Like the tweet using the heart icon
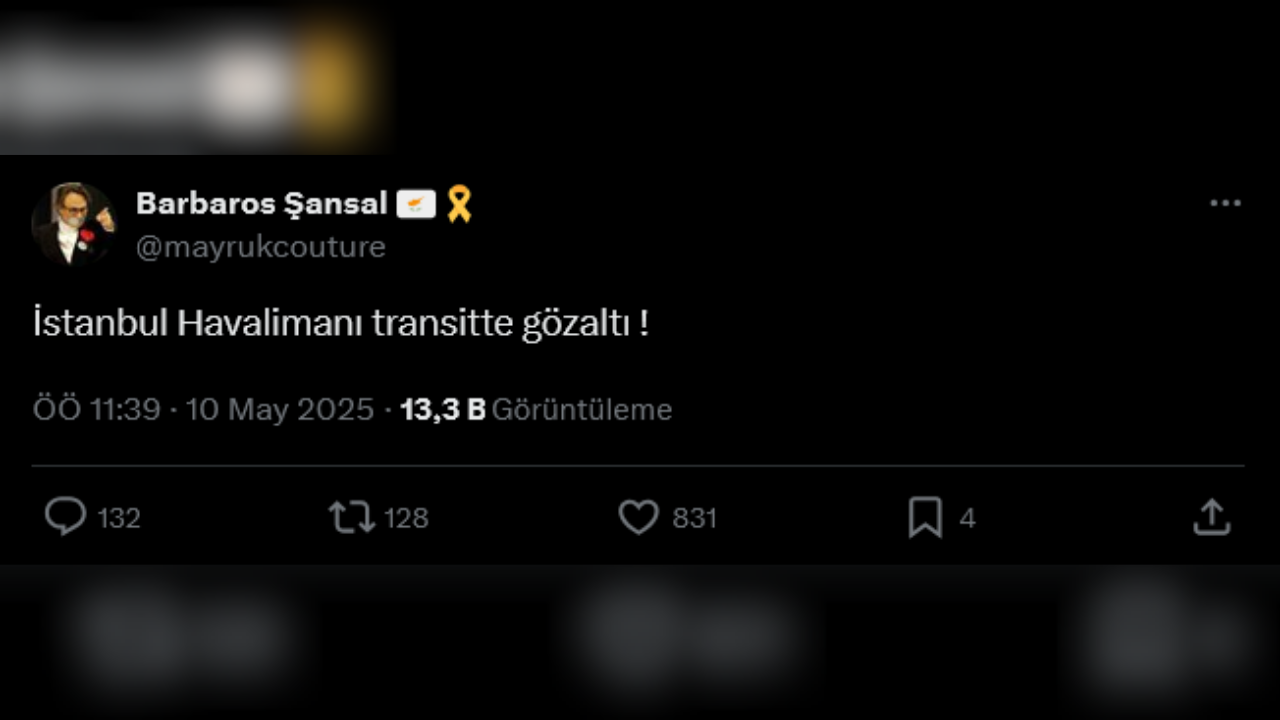Image resolution: width=1280 pixels, height=720 pixels. (x=638, y=517)
